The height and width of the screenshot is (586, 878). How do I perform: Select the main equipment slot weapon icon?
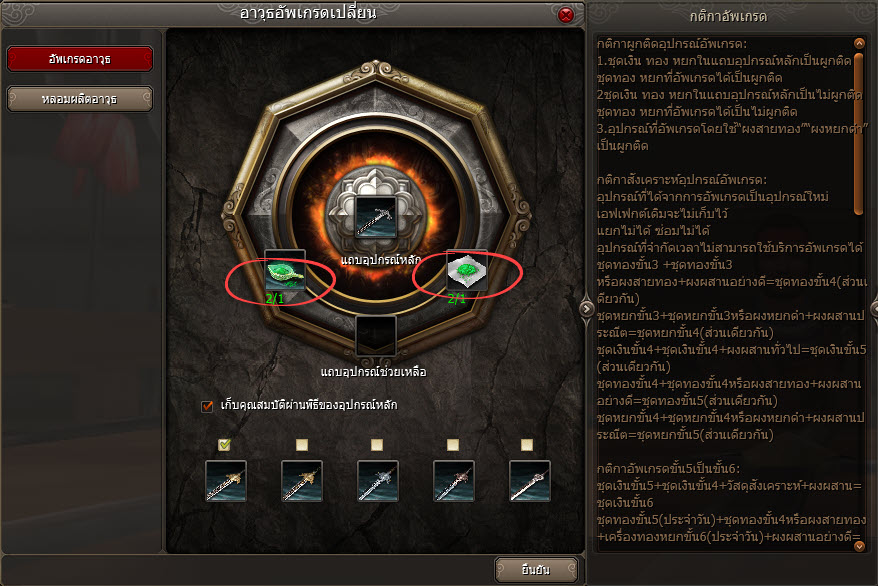pyautogui.click(x=376, y=216)
